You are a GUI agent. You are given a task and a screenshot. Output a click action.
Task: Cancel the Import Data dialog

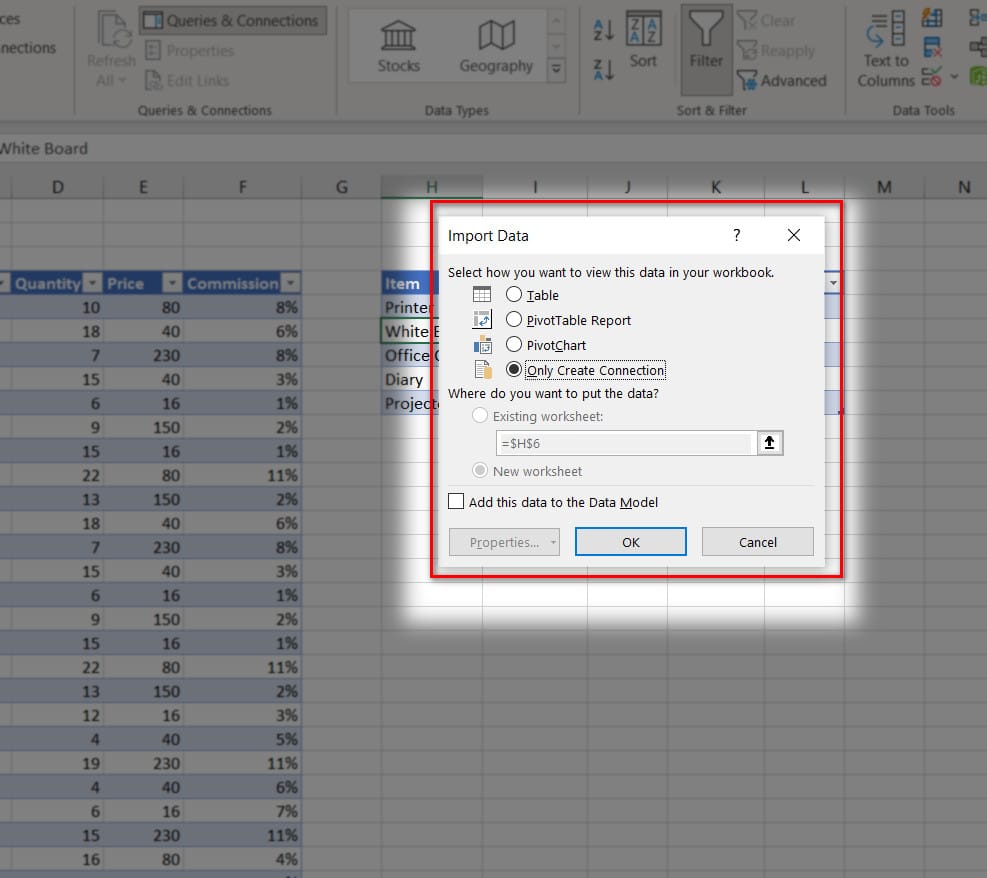point(757,541)
